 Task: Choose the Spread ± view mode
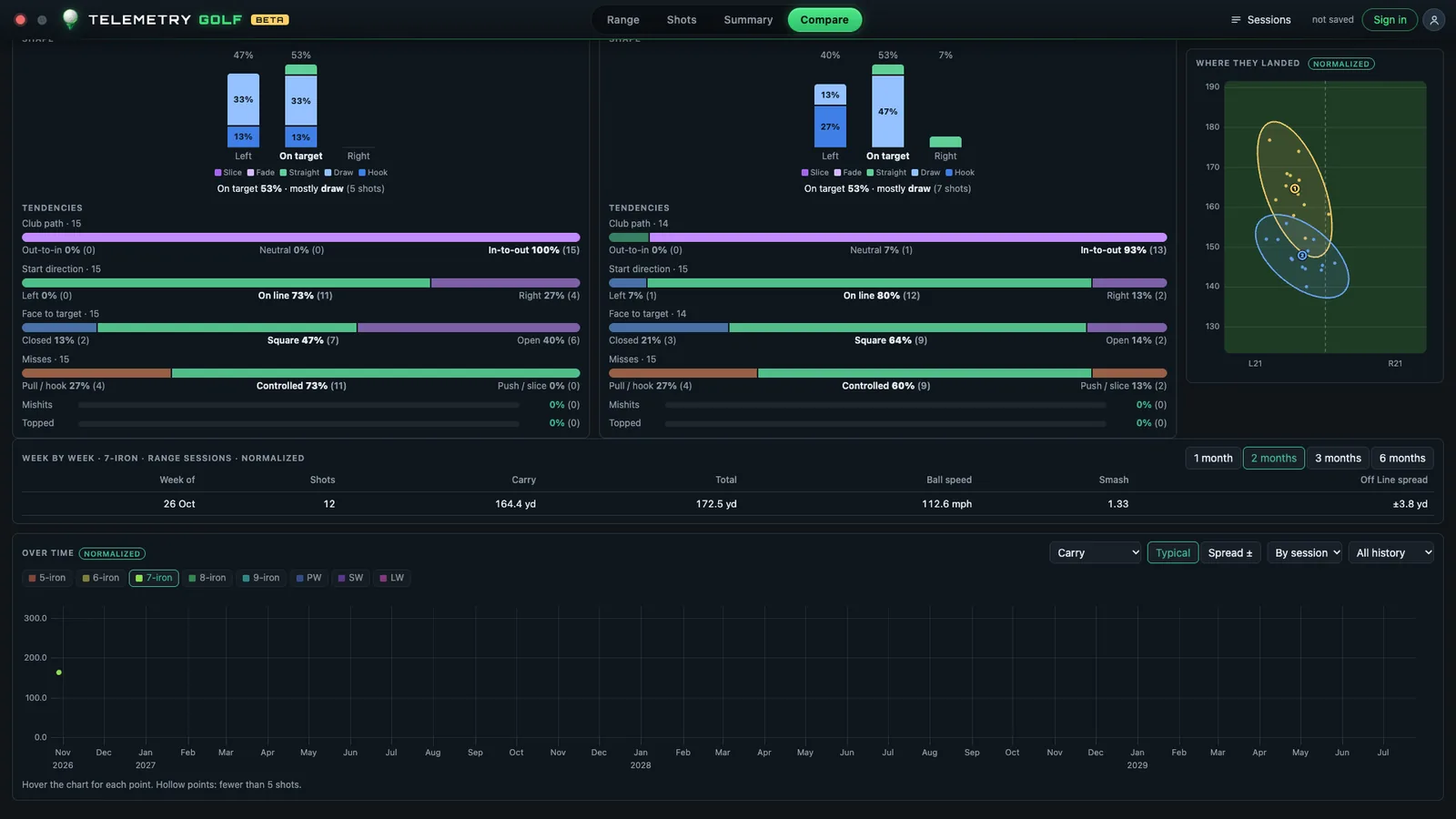click(1230, 552)
